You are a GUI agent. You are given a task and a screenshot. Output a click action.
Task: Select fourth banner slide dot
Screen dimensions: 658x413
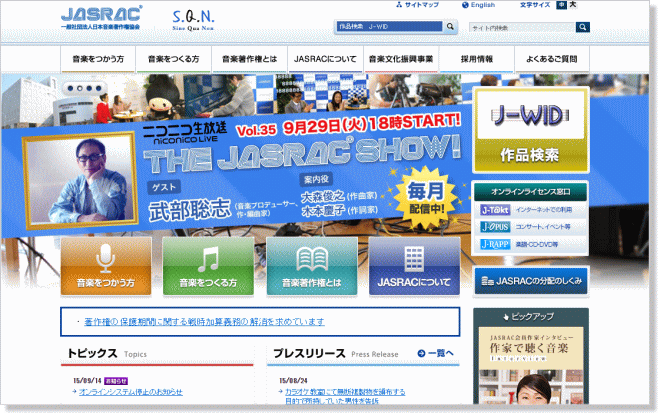tap(99, 89)
